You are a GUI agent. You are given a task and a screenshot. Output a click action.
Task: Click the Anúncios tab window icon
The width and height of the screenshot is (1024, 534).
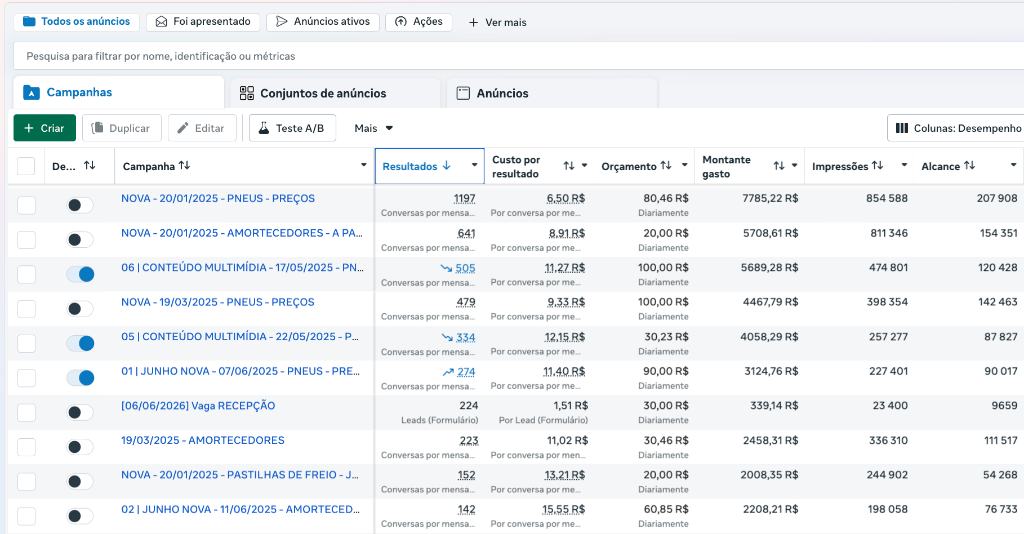pos(463,93)
